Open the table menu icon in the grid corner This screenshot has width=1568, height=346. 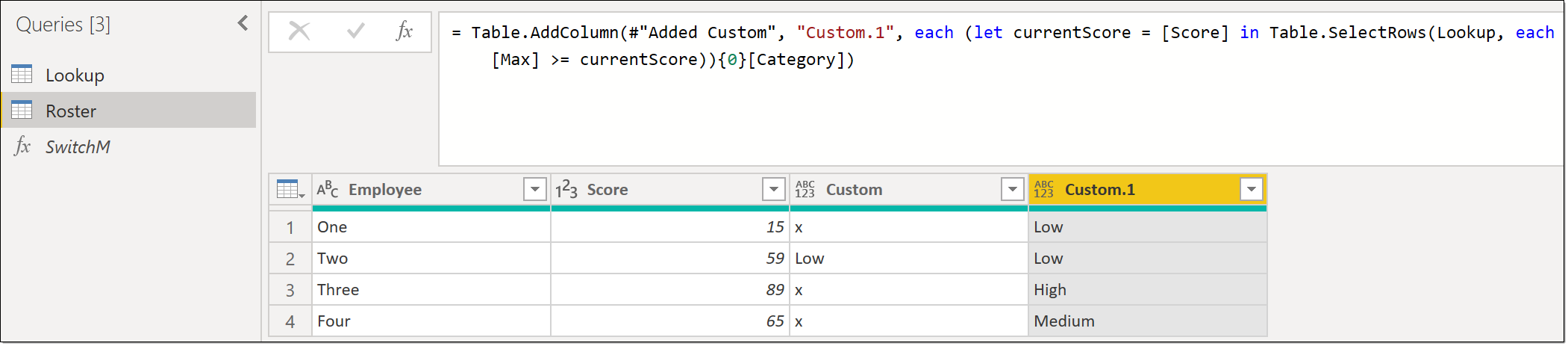(x=290, y=190)
